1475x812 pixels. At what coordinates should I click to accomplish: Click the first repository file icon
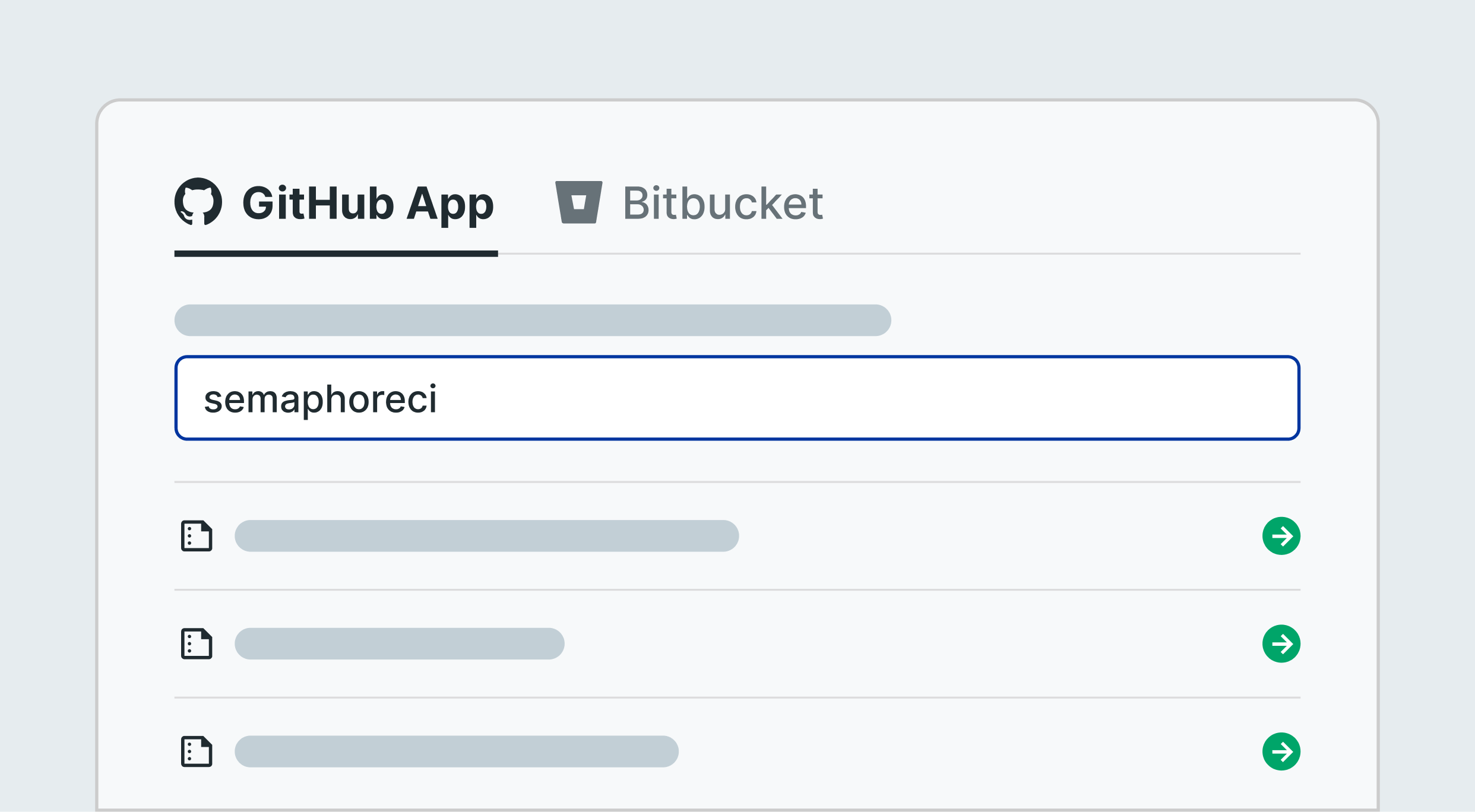197,536
